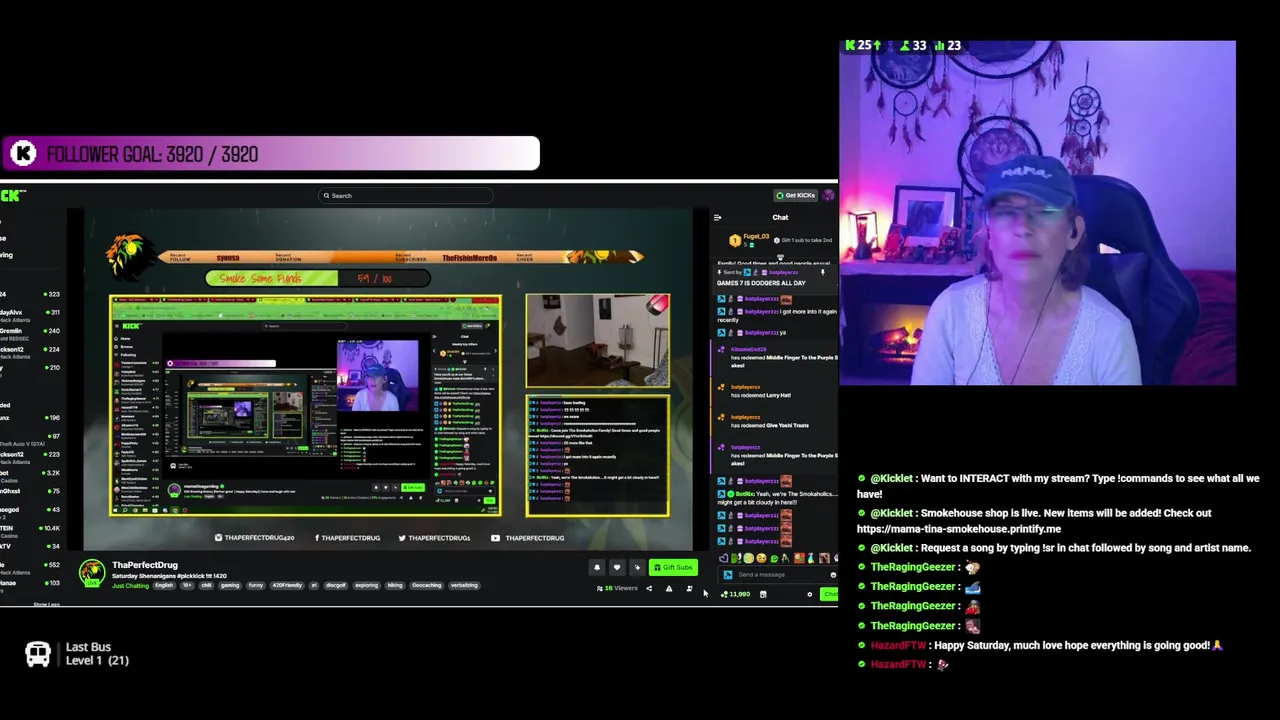Click the Chat panel title

[x=780, y=217]
